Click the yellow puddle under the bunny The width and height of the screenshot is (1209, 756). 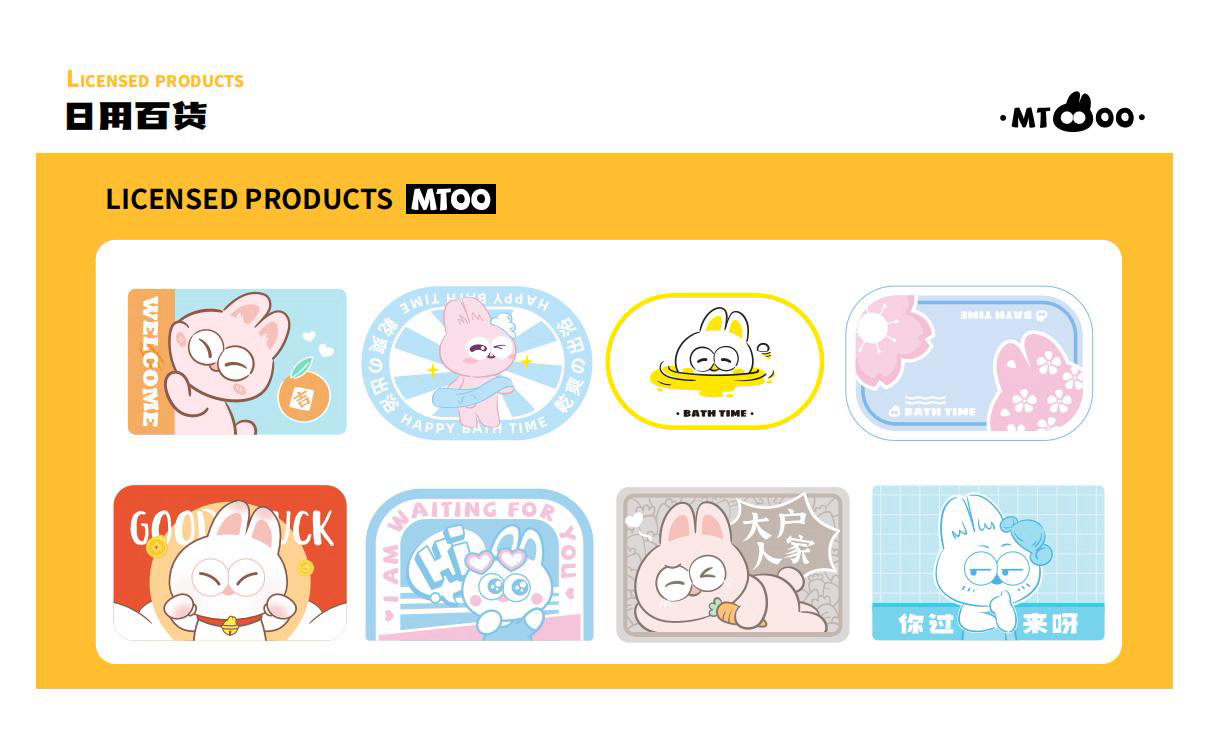[x=712, y=378]
